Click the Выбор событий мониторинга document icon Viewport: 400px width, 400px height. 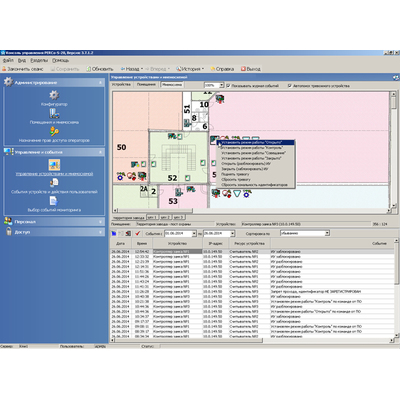pyautogui.click(x=54, y=201)
